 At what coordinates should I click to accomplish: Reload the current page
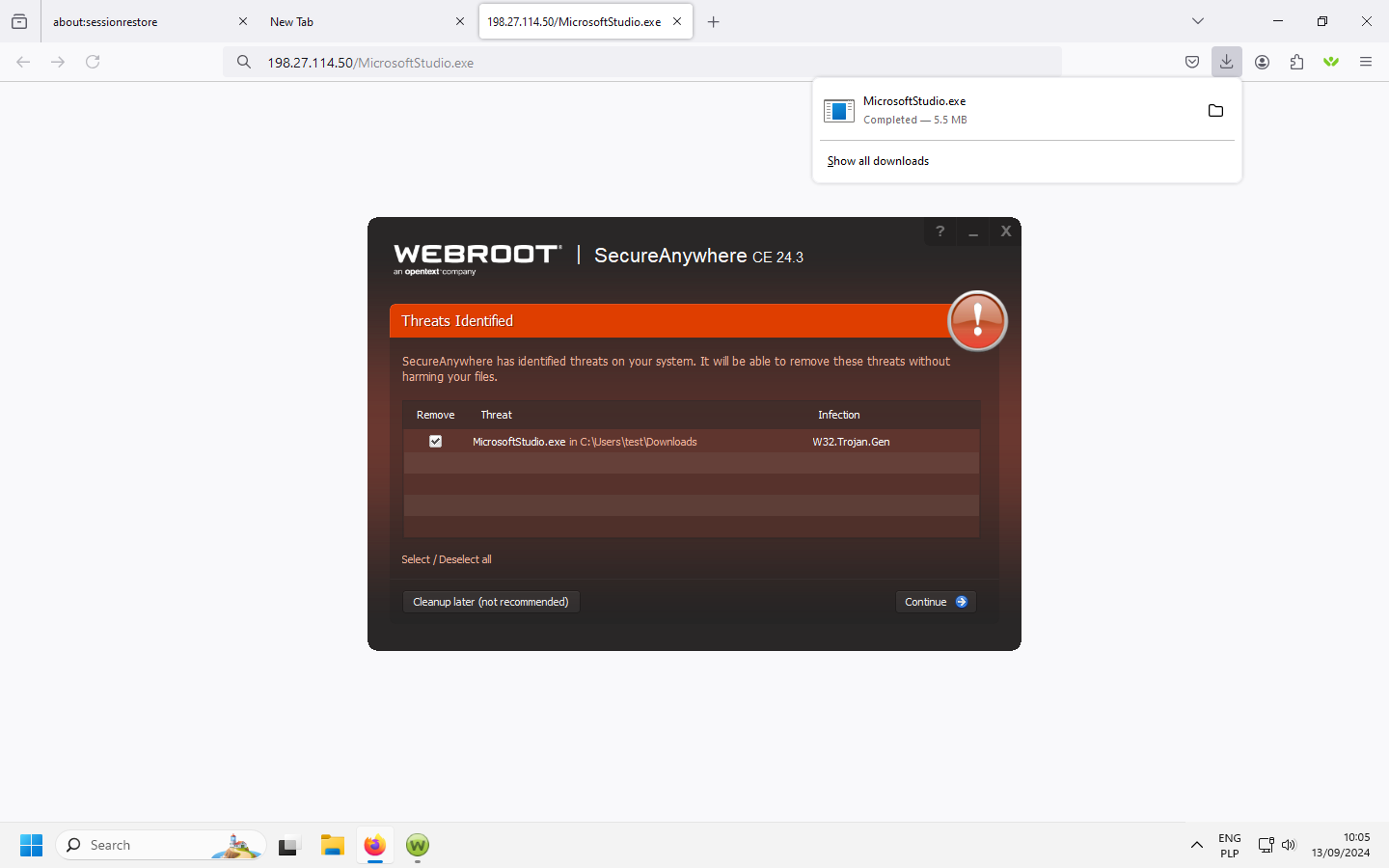coord(93,62)
